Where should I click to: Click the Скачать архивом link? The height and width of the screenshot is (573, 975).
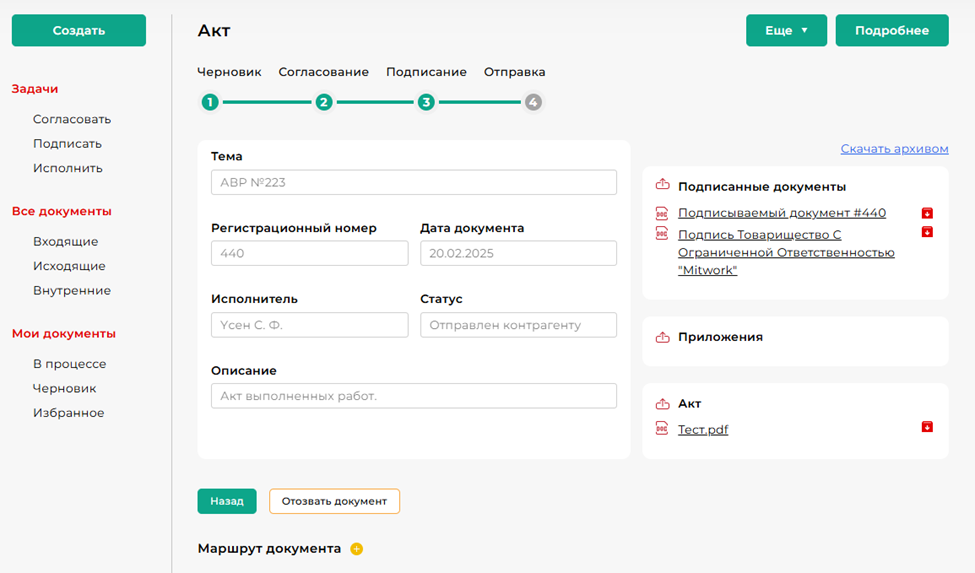[894, 149]
